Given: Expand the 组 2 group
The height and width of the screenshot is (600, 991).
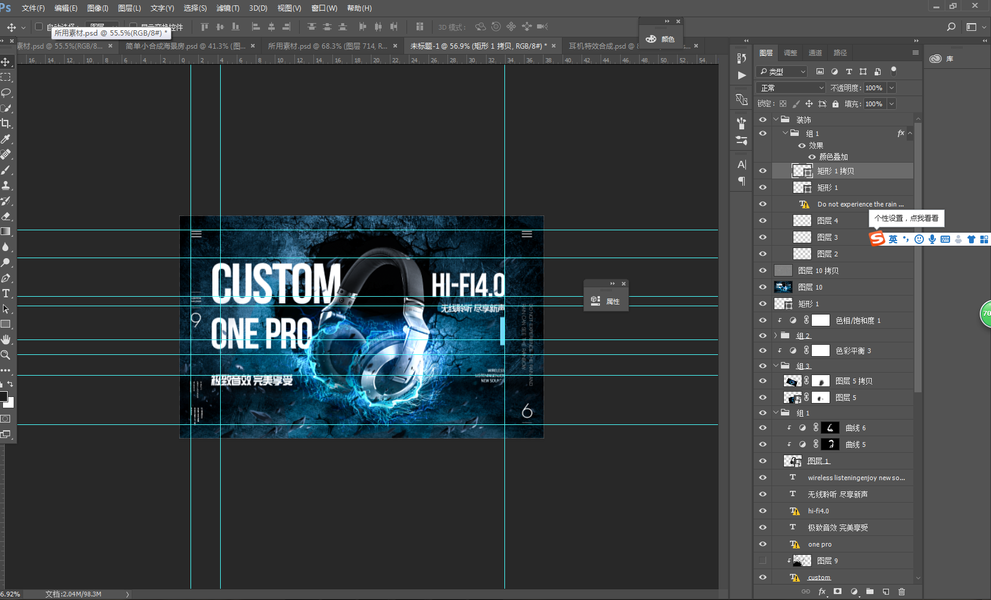Looking at the screenshot, I should 776,335.
